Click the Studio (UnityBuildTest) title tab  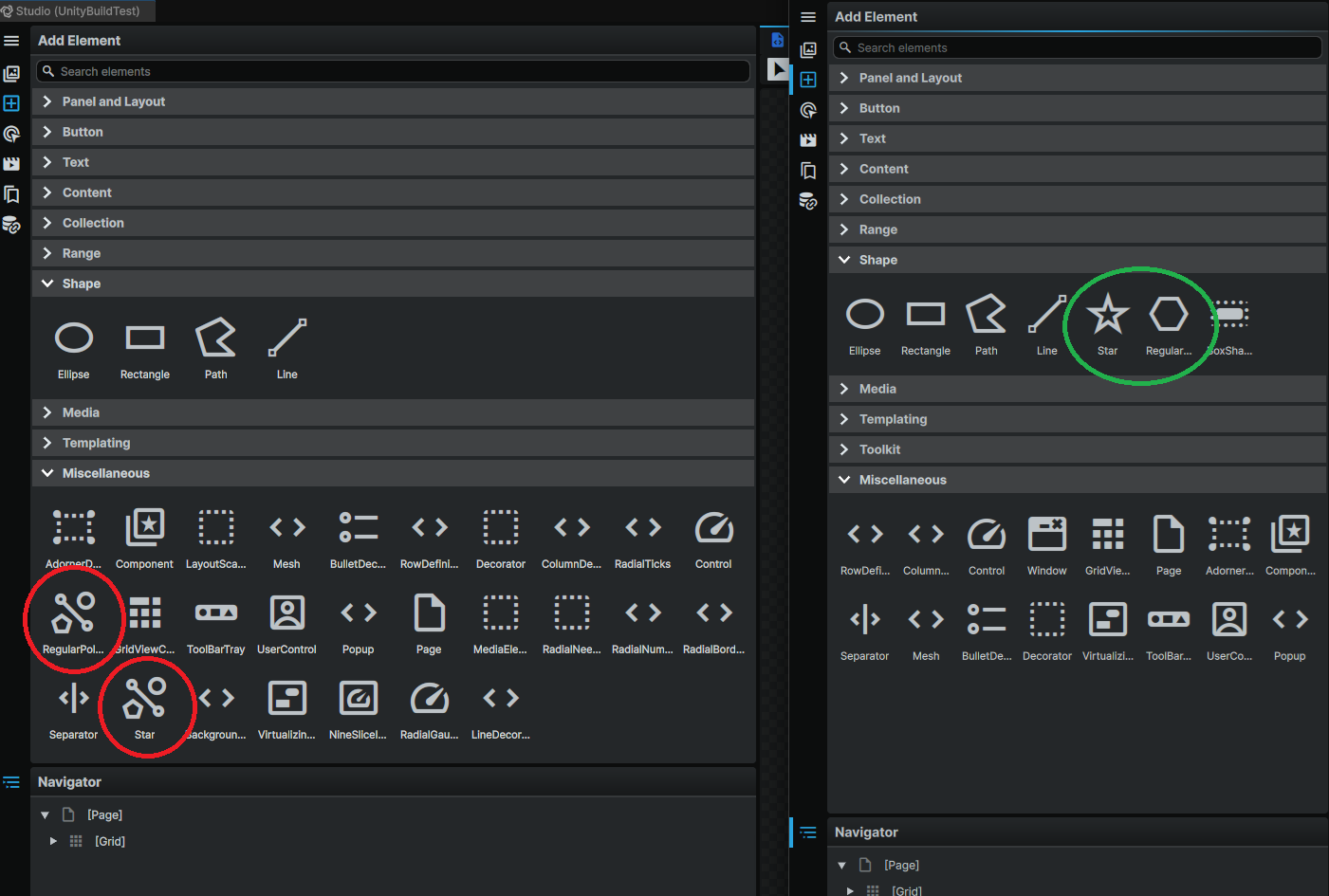(x=77, y=10)
